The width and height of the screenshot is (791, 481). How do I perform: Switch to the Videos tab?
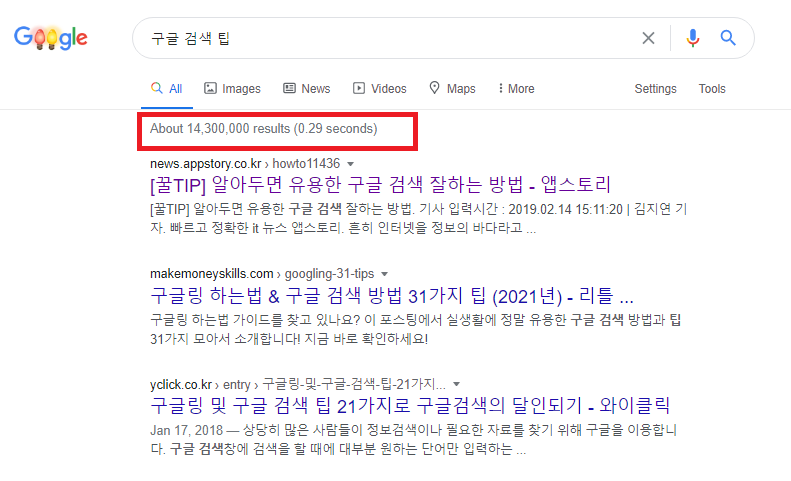point(380,89)
